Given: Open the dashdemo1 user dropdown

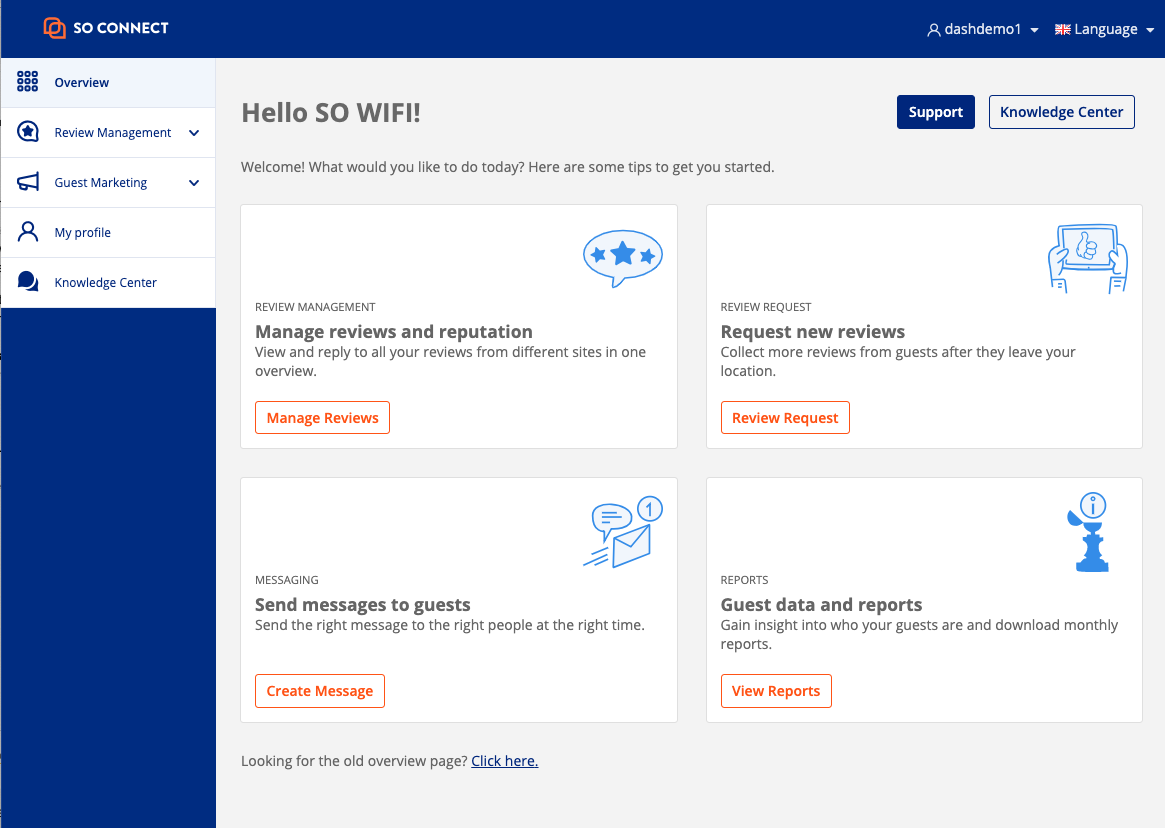Looking at the screenshot, I should tap(982, 29).
